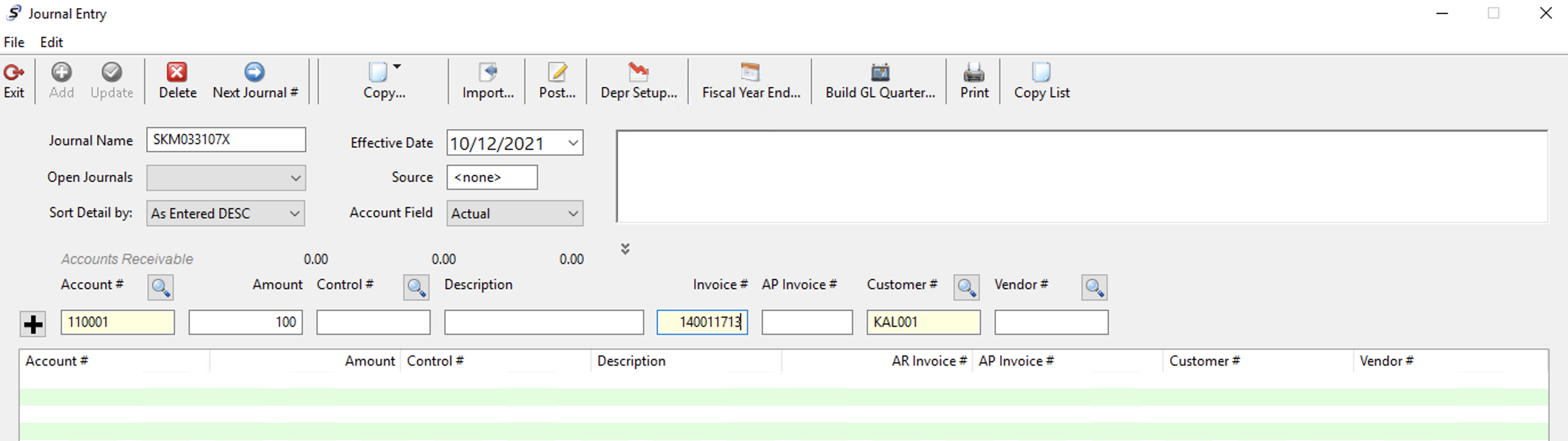Expand the Open Journals dropdown
Viewport: 1568px width, 441px height.
click(x=295, y=178)
